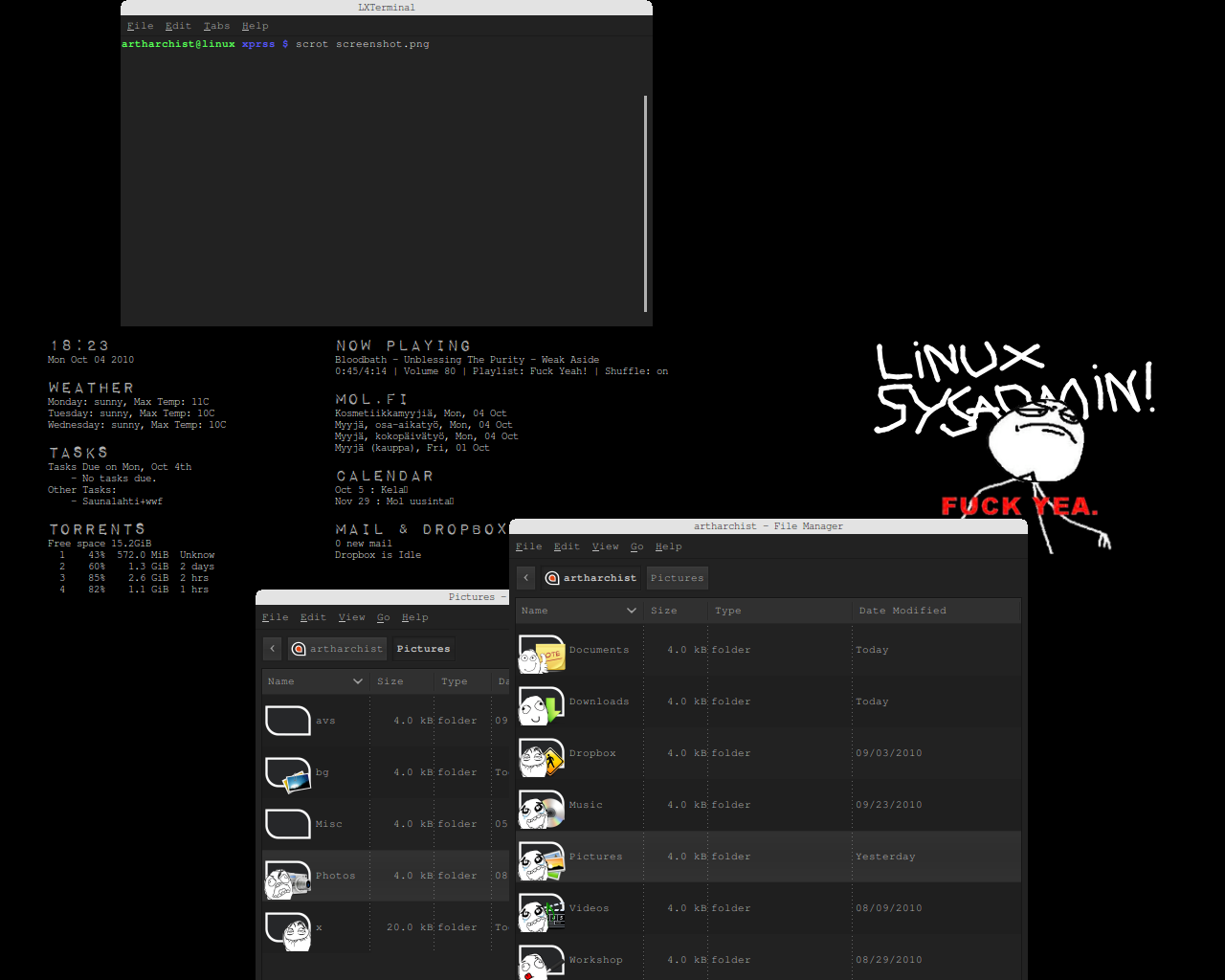The width and height of the screenshot is (1225, 980).
Task: Go back using arrow in Pictures window
Action: coord(272,649)
